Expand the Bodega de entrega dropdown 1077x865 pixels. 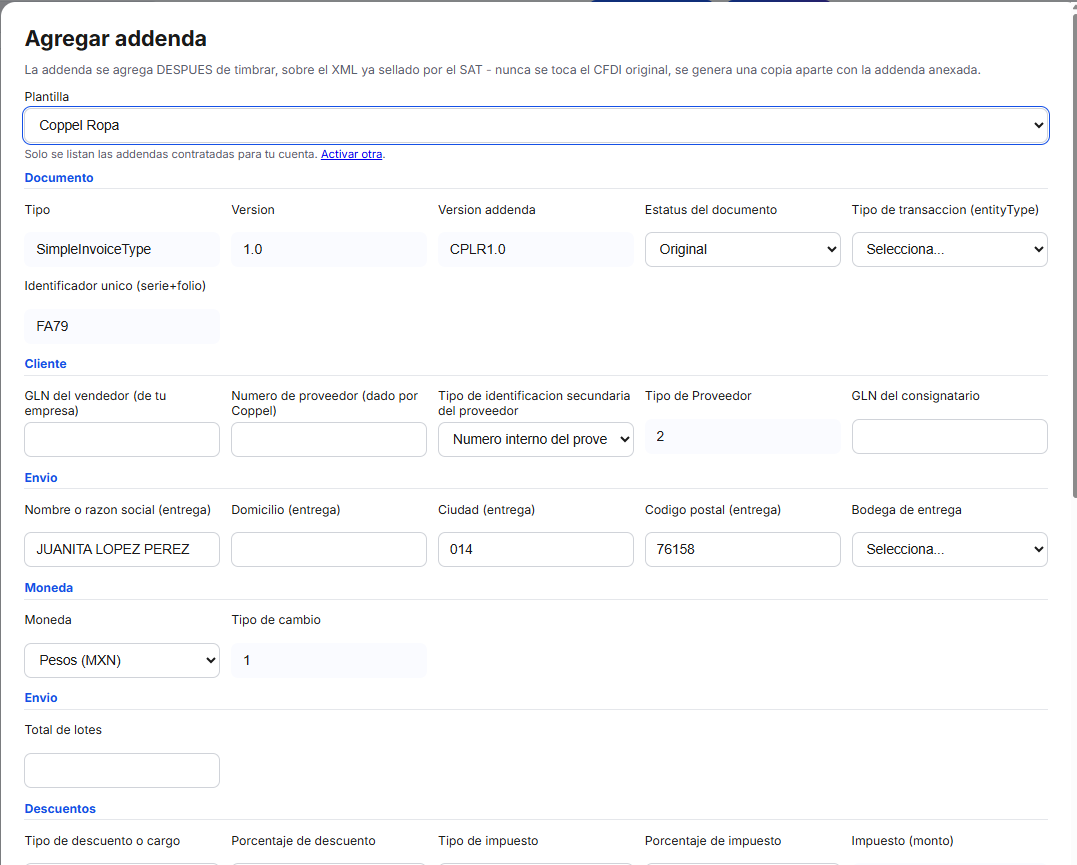949,549
